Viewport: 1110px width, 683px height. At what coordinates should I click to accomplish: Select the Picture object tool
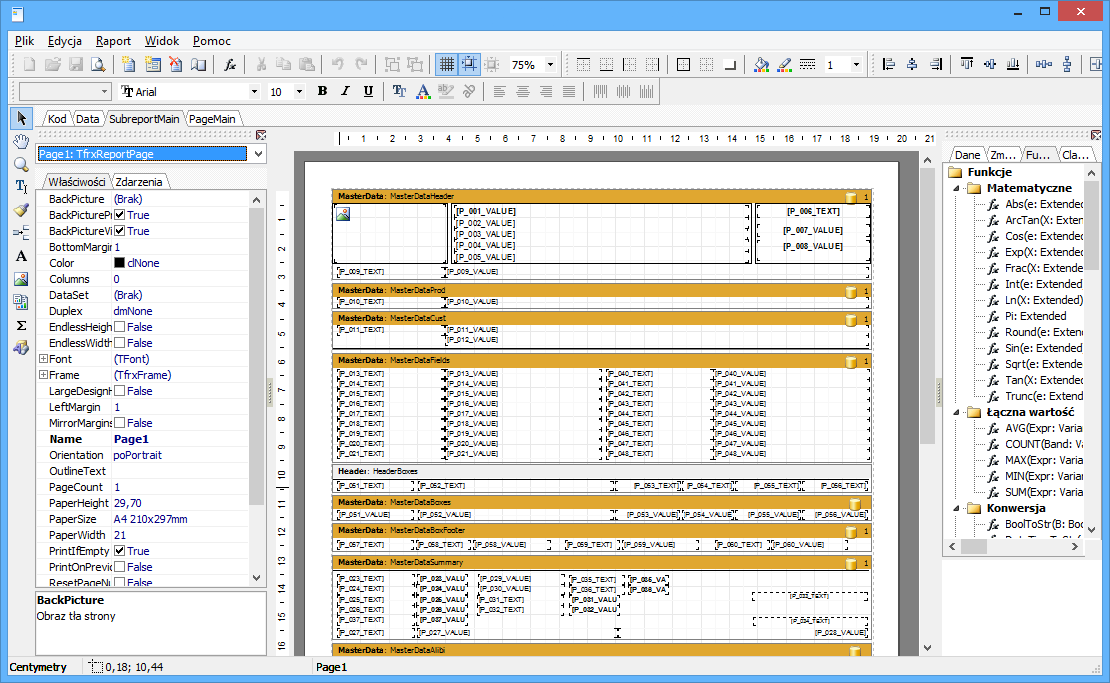21,279
